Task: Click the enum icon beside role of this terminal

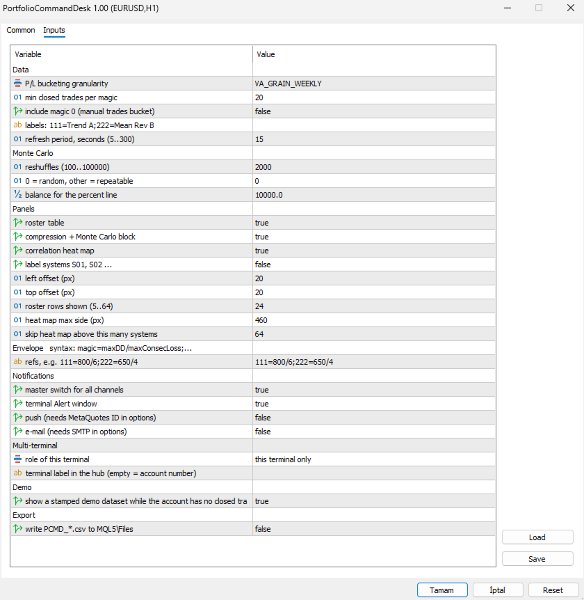Action: tap(18, 459)
